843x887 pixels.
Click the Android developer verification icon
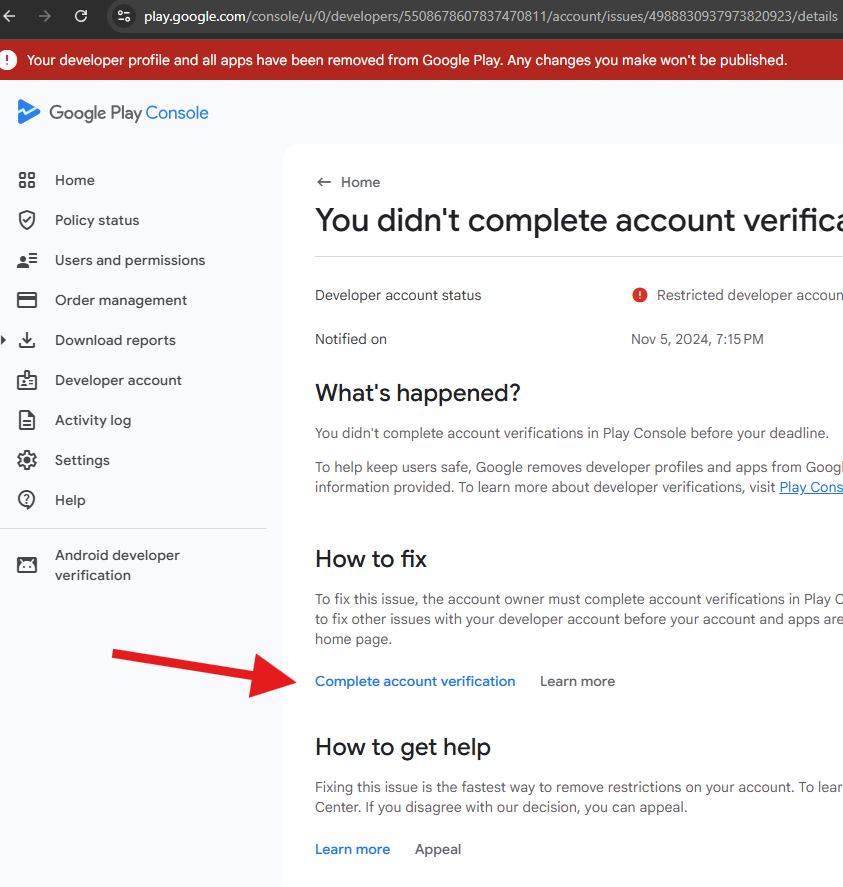[x=27, y=565]
